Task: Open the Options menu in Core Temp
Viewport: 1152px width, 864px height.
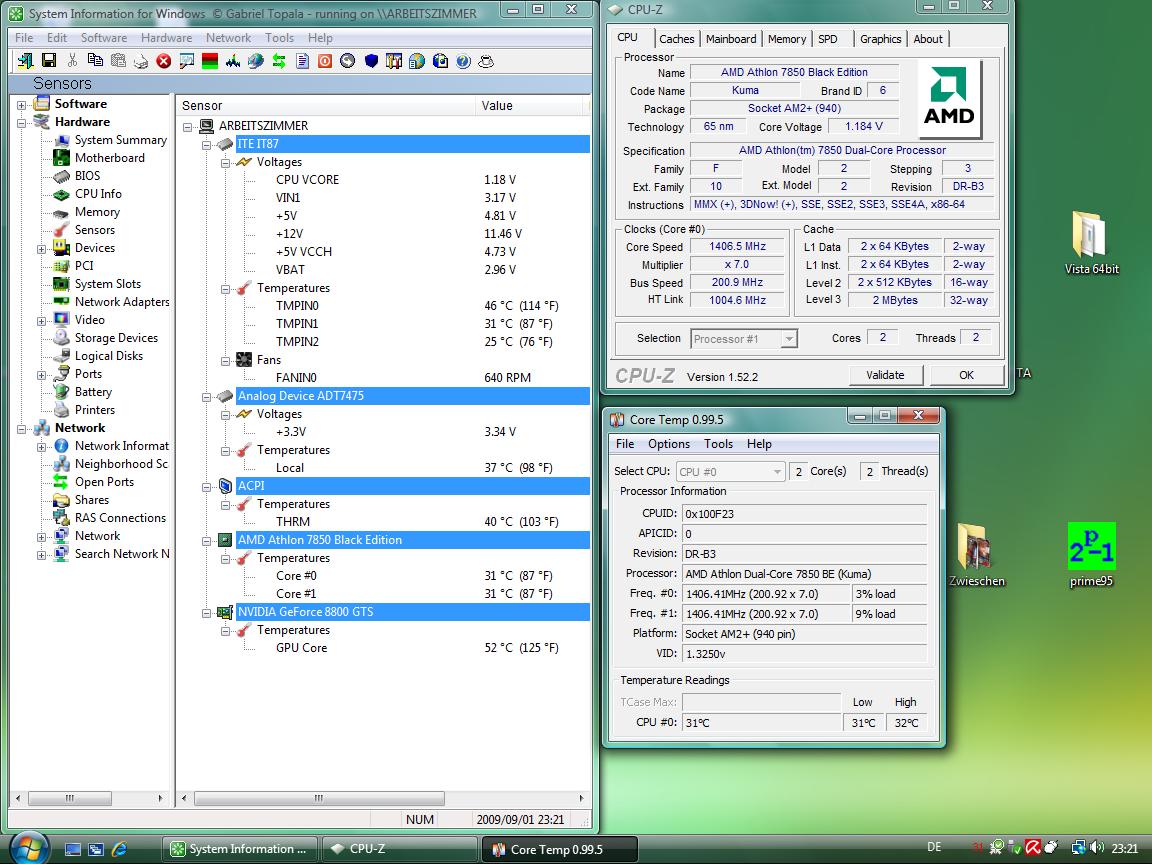Action: click(669, 444)
